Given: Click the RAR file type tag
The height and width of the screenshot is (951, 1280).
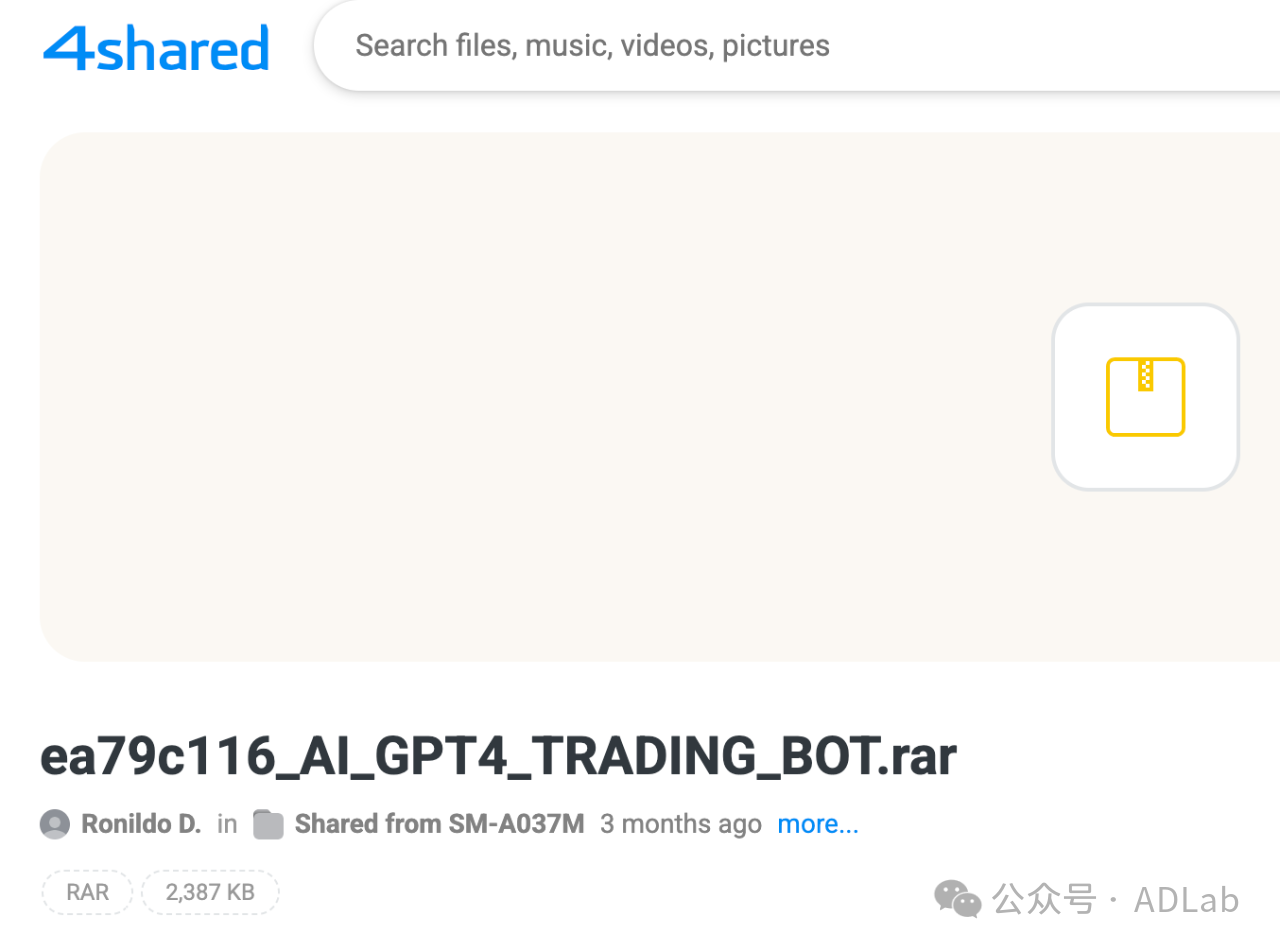Looking at the screenshot, I should (87, 892).
